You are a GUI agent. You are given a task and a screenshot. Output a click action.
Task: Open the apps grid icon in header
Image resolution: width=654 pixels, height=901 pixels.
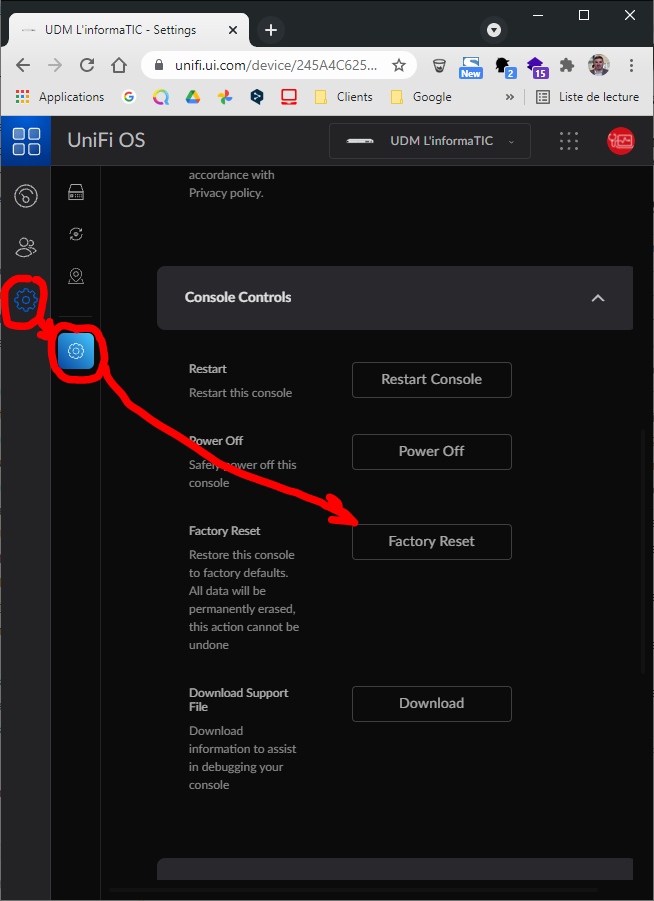pos(569,141)
